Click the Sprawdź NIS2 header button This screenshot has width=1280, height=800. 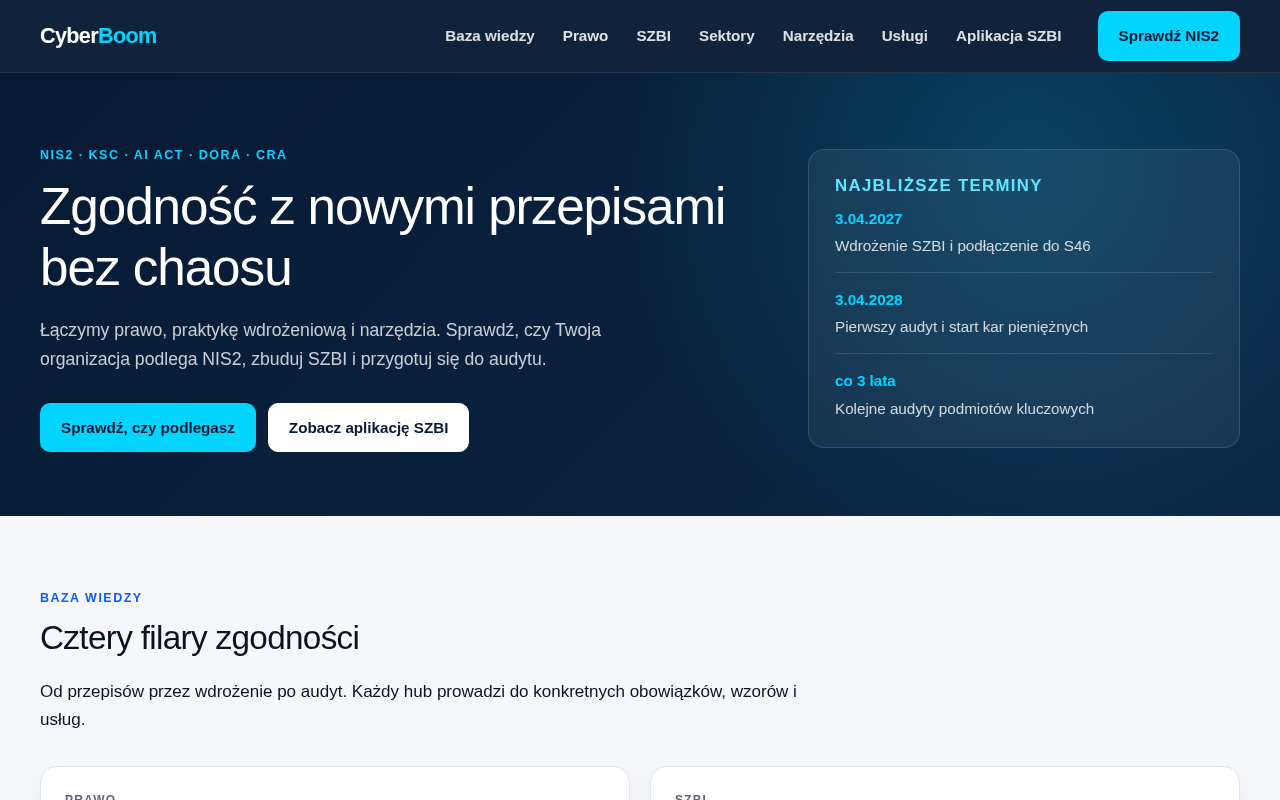click(x=1169, y=36)
